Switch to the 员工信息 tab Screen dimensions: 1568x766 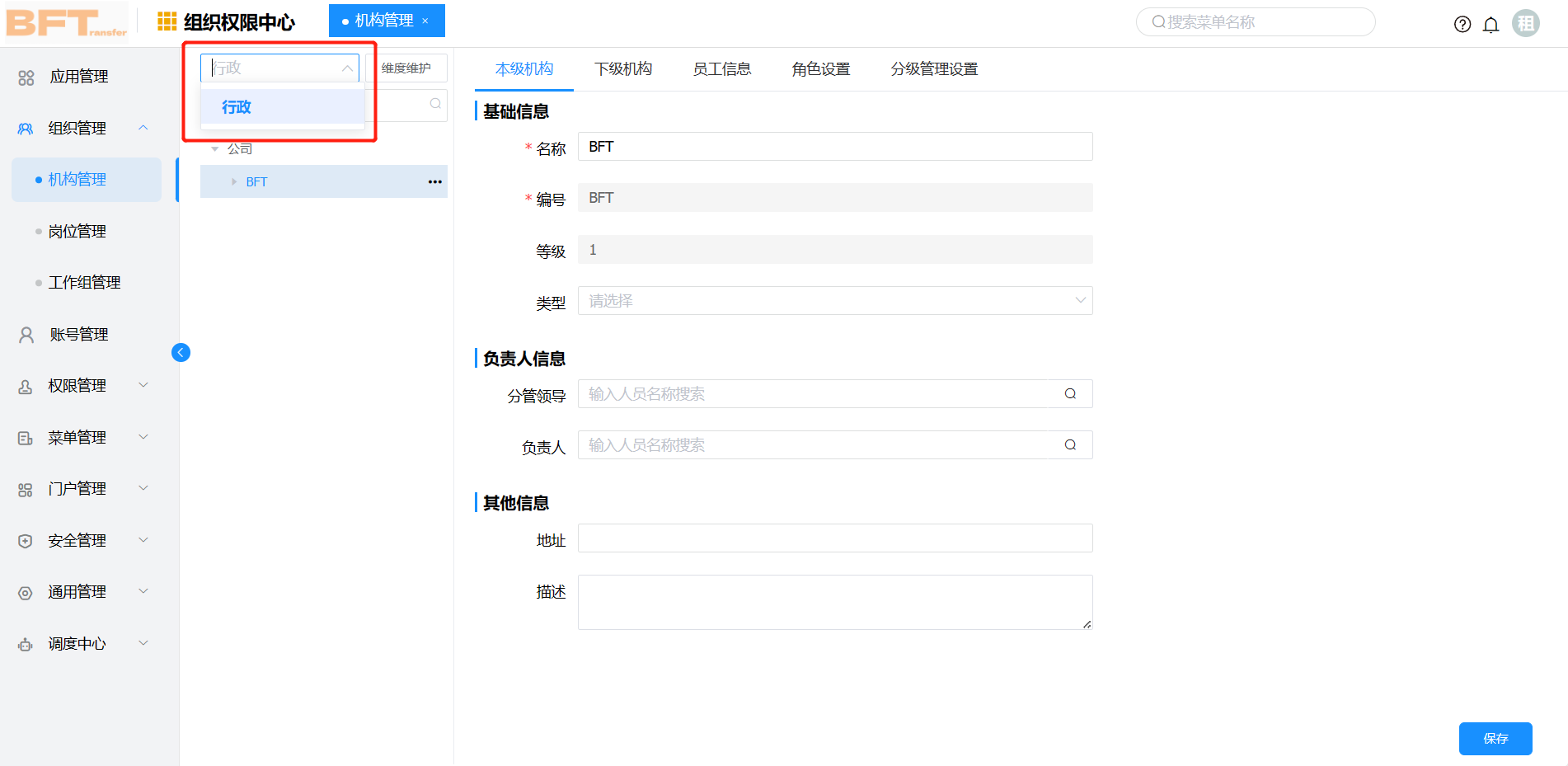[722, 69]
